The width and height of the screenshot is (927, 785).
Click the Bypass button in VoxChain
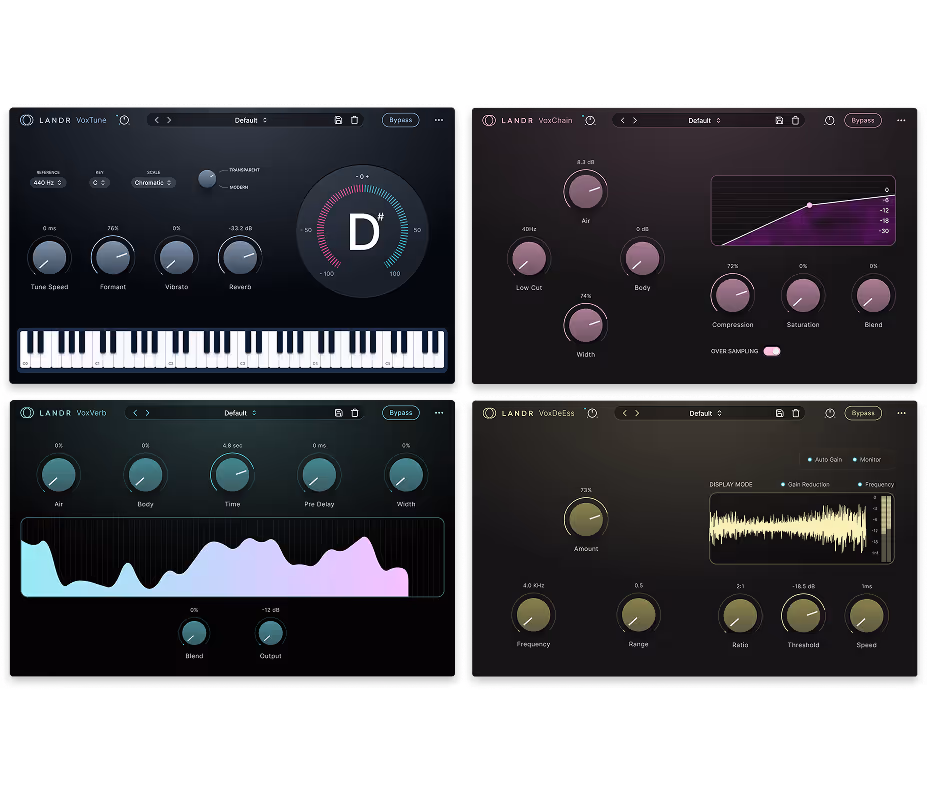[863, 121]
